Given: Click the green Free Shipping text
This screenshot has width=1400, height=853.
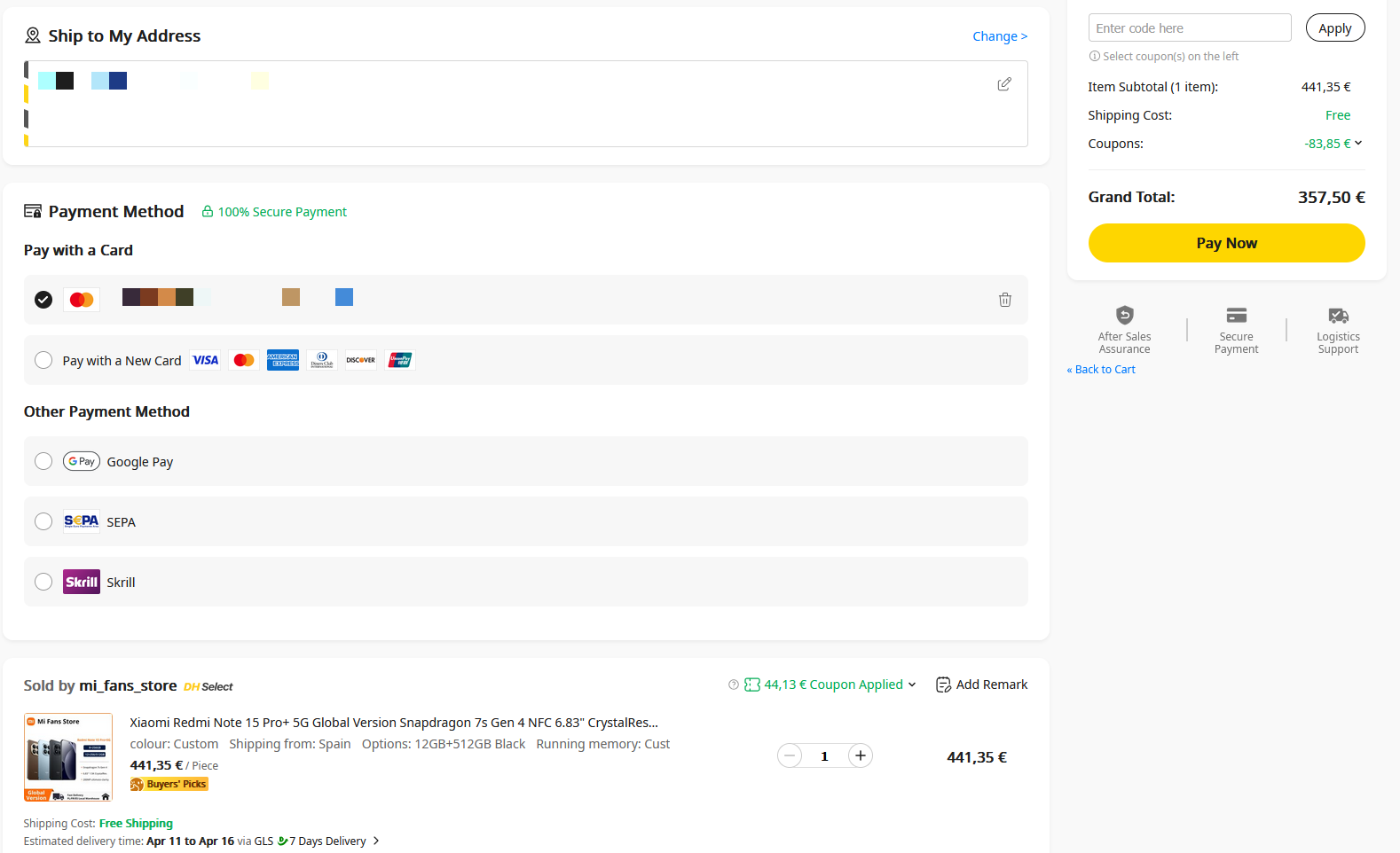Looking at the screenshot, I should click(136, 824).
